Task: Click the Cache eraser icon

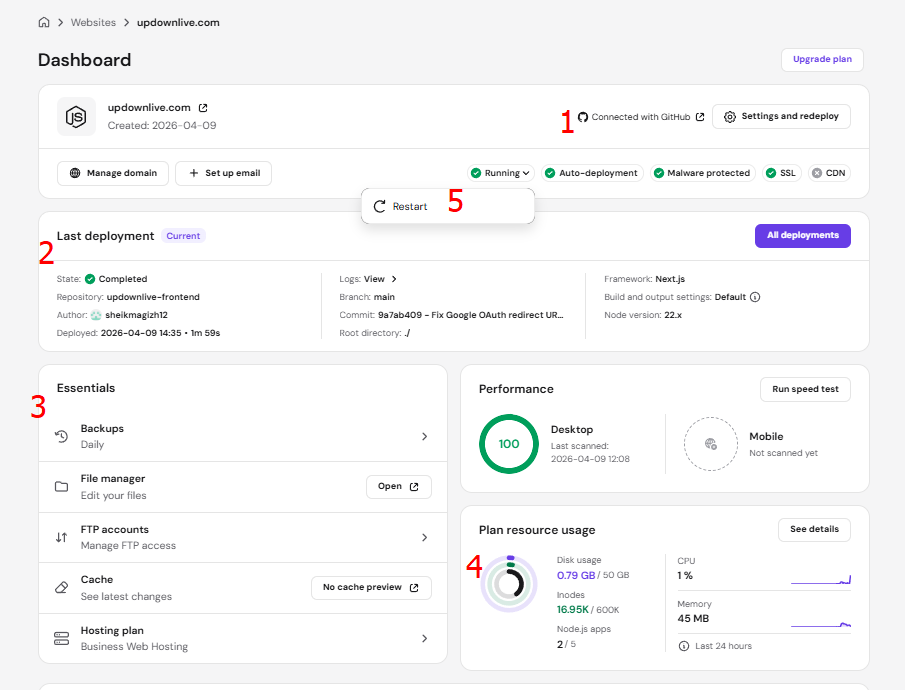Action: click(x=61, y=588)
